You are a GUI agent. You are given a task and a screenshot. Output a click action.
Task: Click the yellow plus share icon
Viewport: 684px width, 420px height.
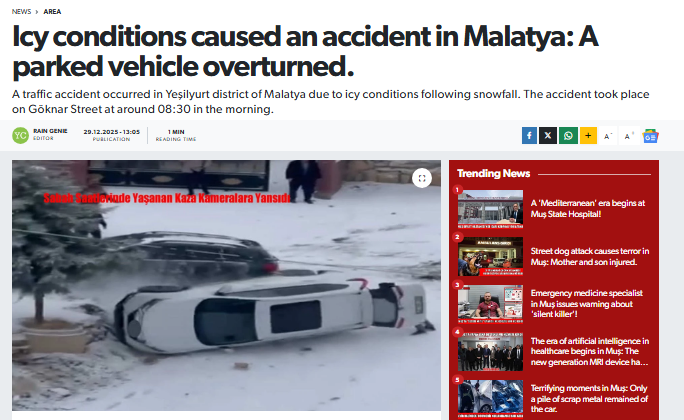tap(588, 136)
